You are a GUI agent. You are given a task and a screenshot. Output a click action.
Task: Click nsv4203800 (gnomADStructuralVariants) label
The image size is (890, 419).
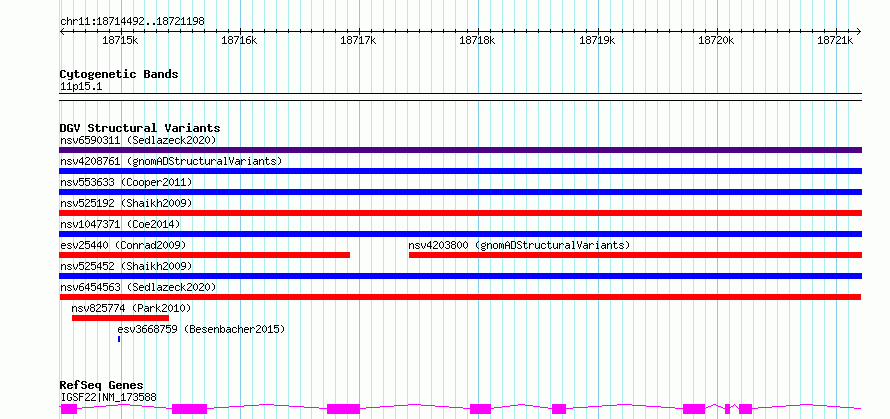[x=519, y=245]
